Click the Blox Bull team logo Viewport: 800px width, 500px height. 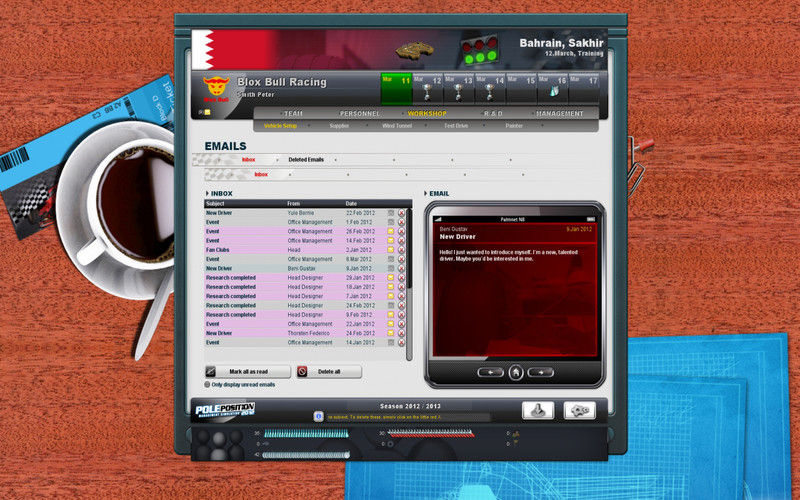[216, 88]
